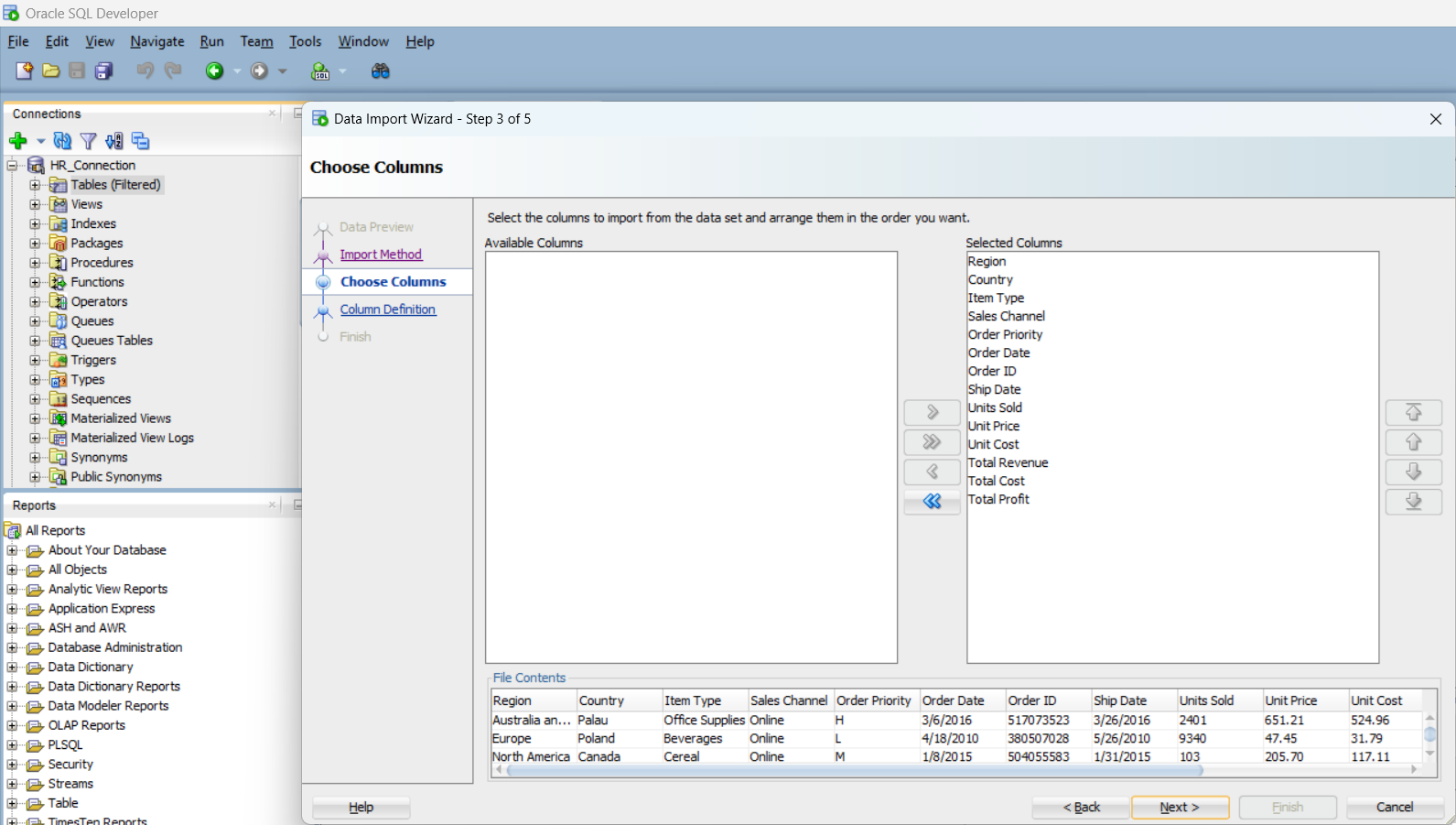Viewport: 1456px width, 825px height.
Task: Click the Sales Channel column header
Action: coord(790,700)
